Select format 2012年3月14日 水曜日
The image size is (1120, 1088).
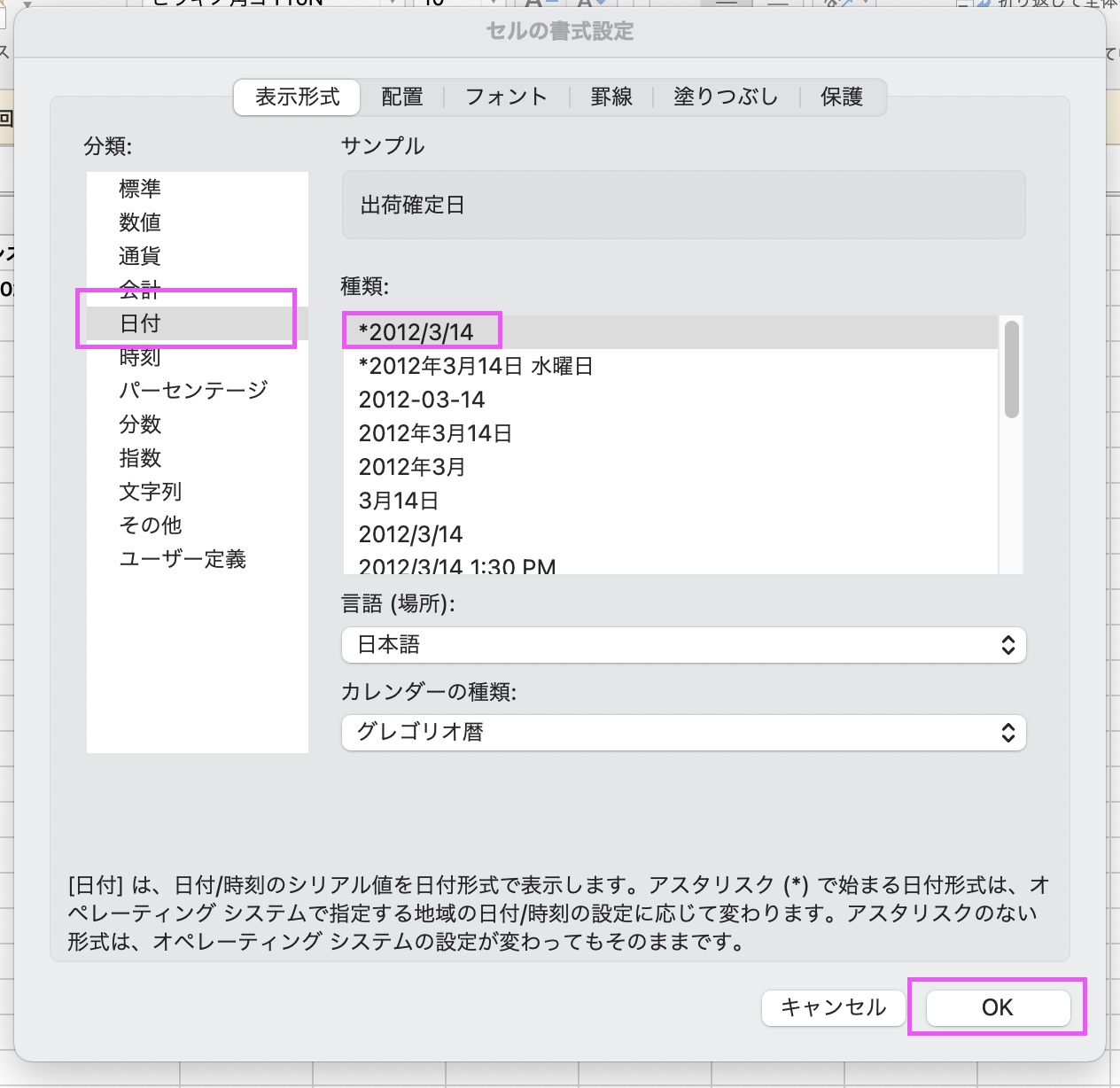476,366
